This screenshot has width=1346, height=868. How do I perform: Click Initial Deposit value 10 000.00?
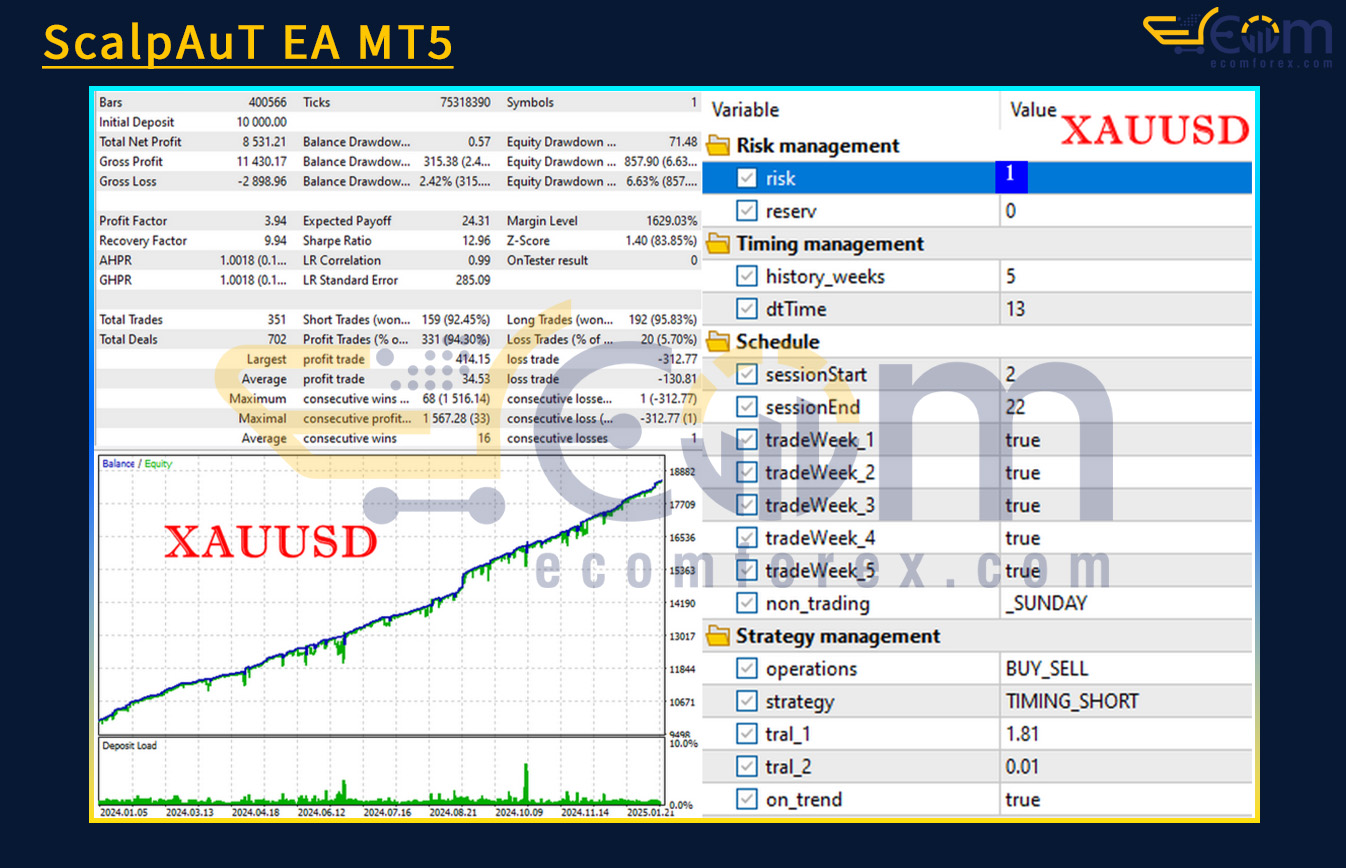262,122
